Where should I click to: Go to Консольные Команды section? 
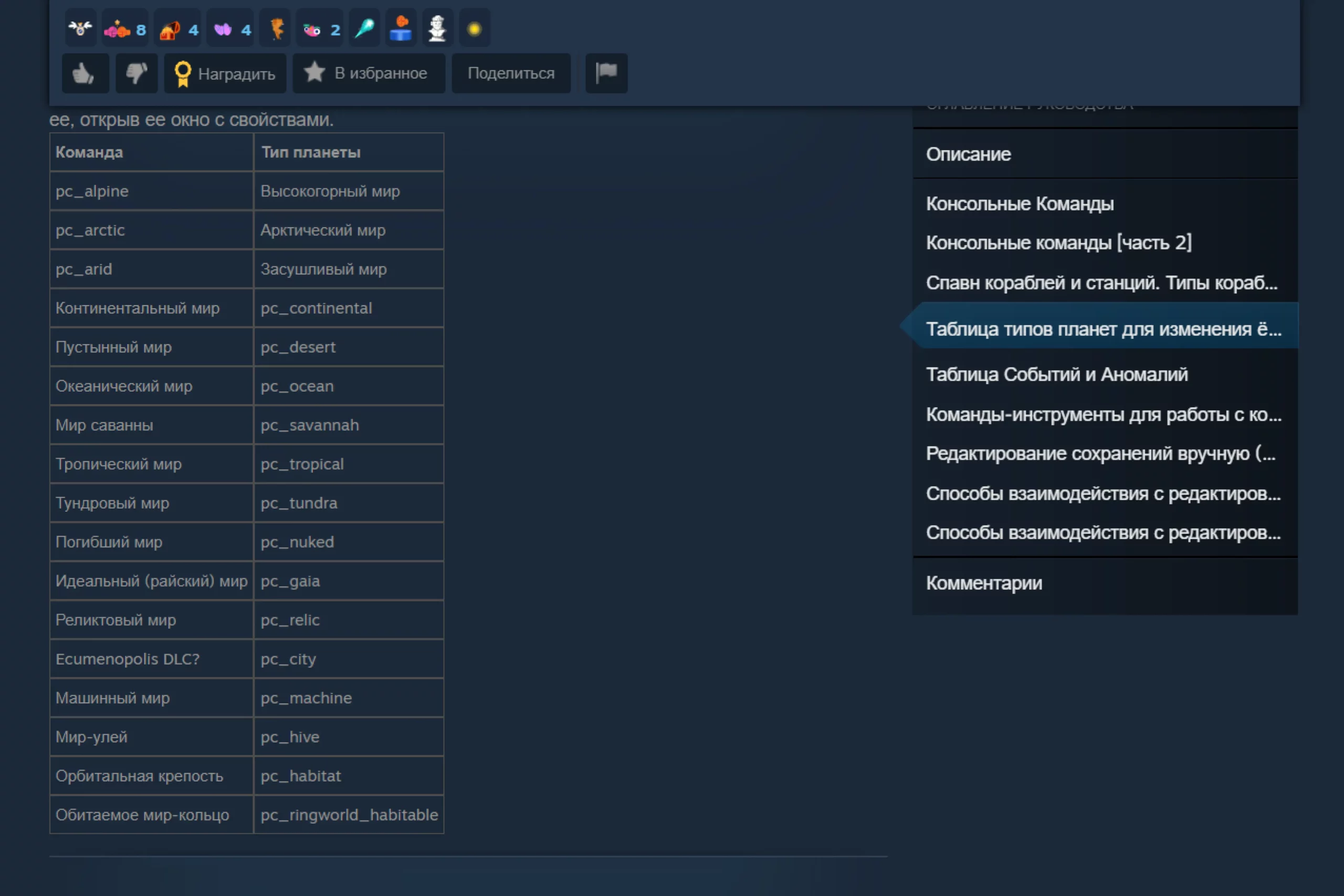(1020, 204)
